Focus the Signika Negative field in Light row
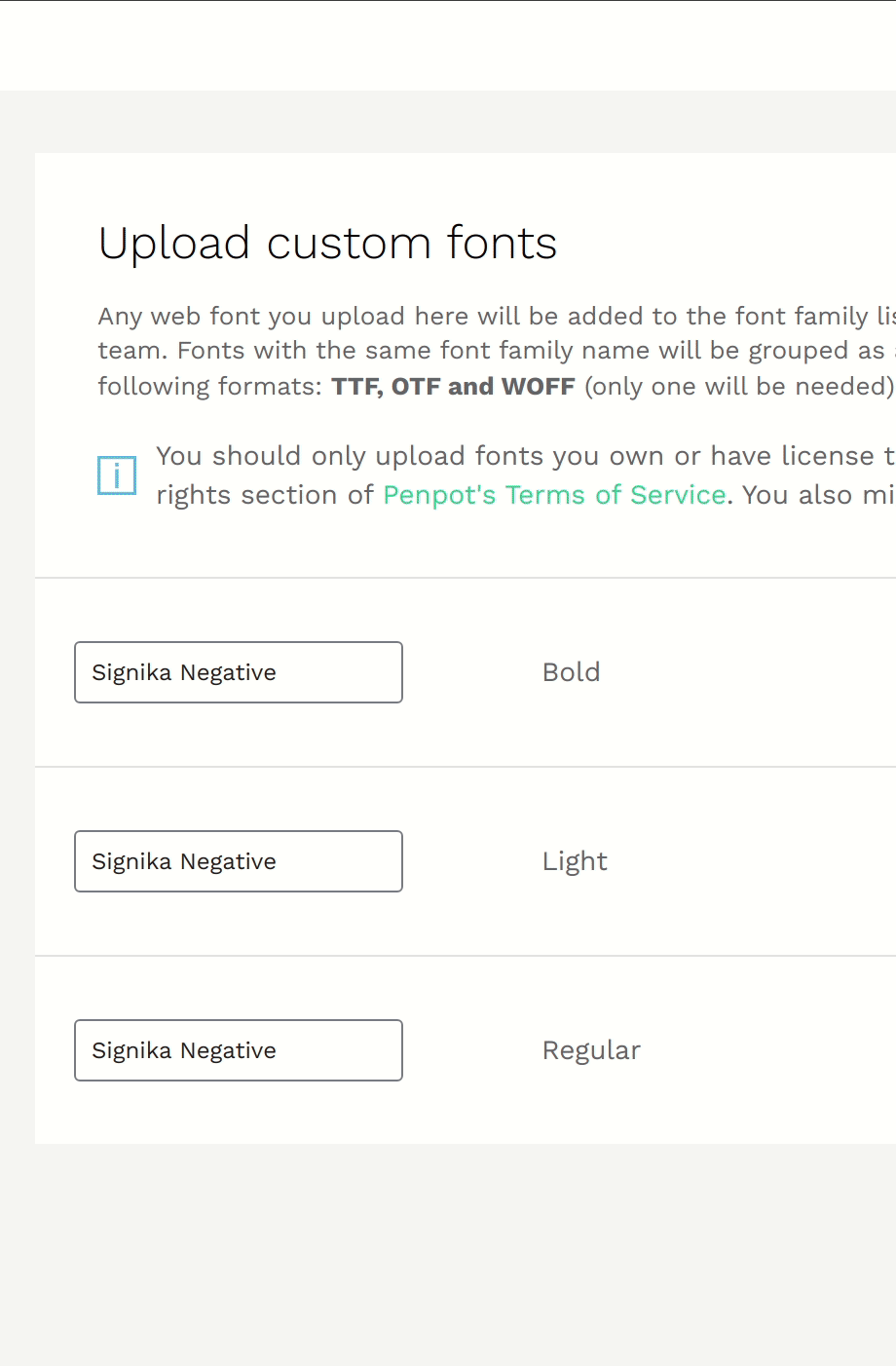896x1366 pixels. [x=239, y=861]
